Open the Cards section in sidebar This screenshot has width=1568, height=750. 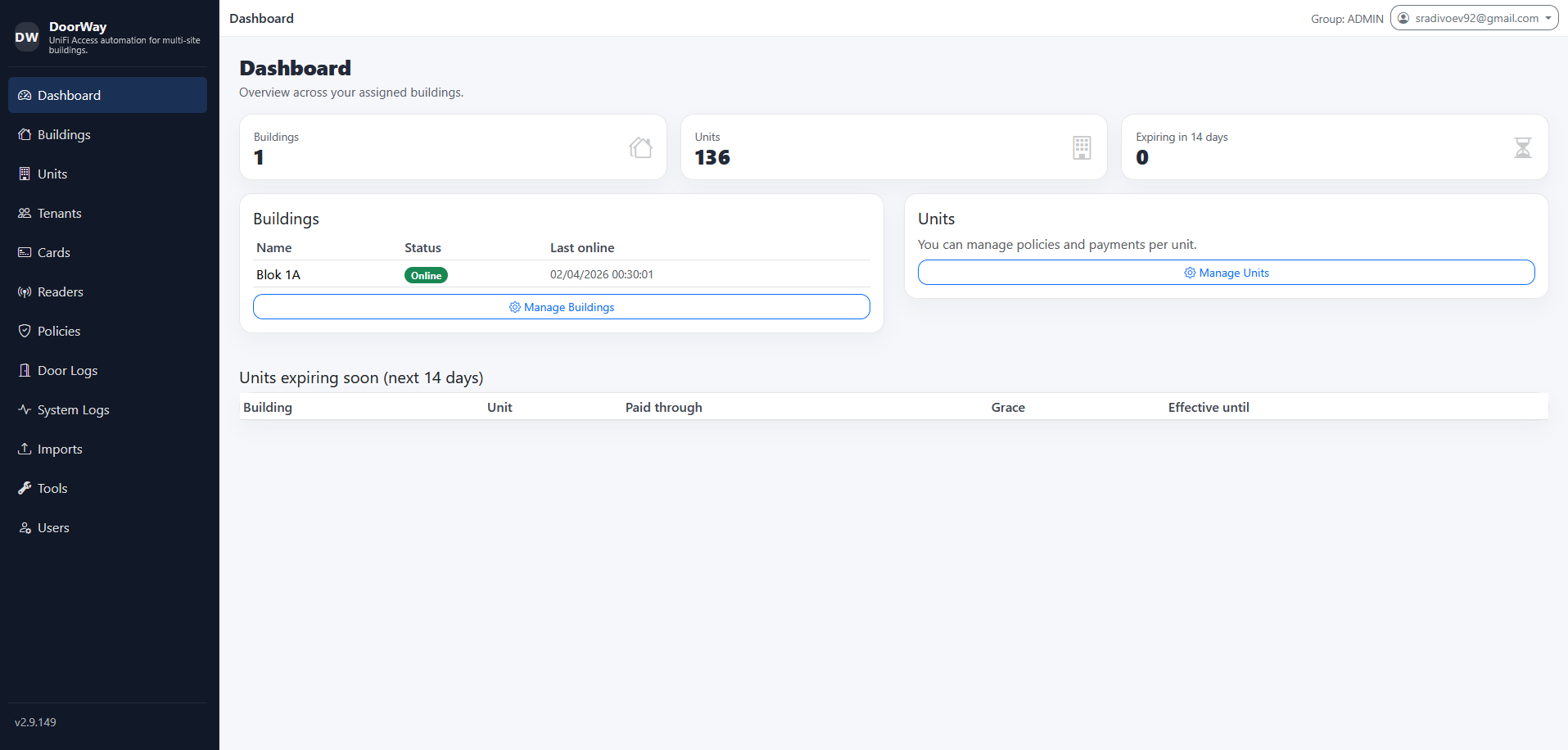[53, 253]
